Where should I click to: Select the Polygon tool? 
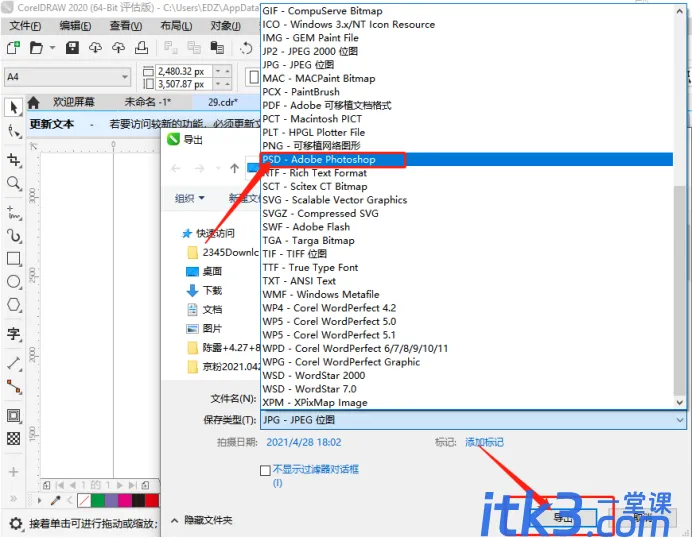pos(14,305)
